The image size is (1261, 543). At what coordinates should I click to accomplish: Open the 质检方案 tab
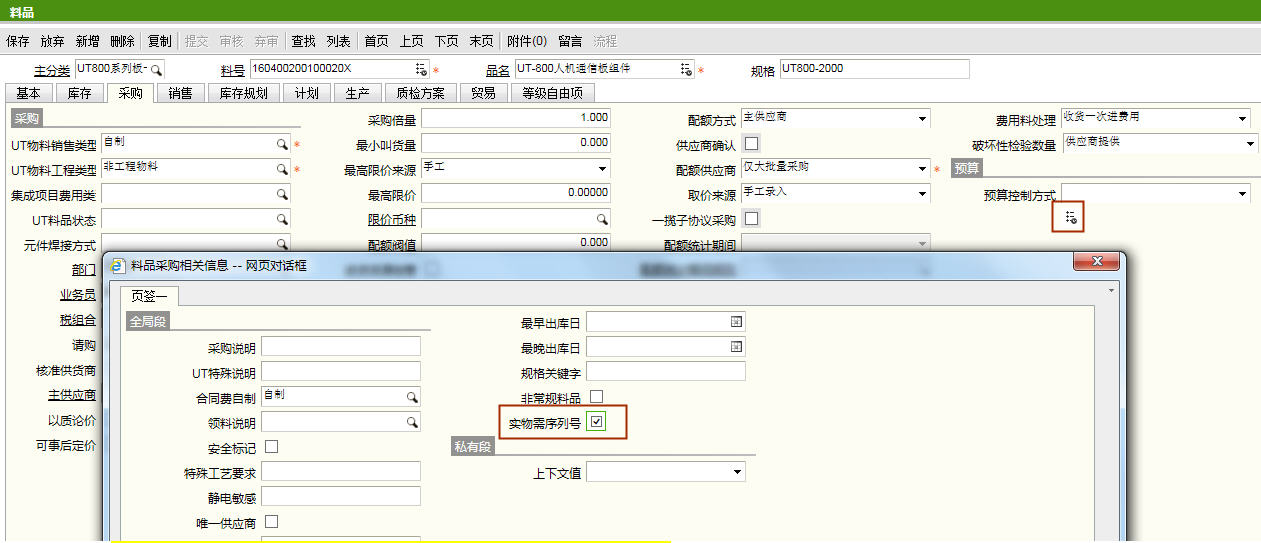pyautogui.click(x=420, y=93)
